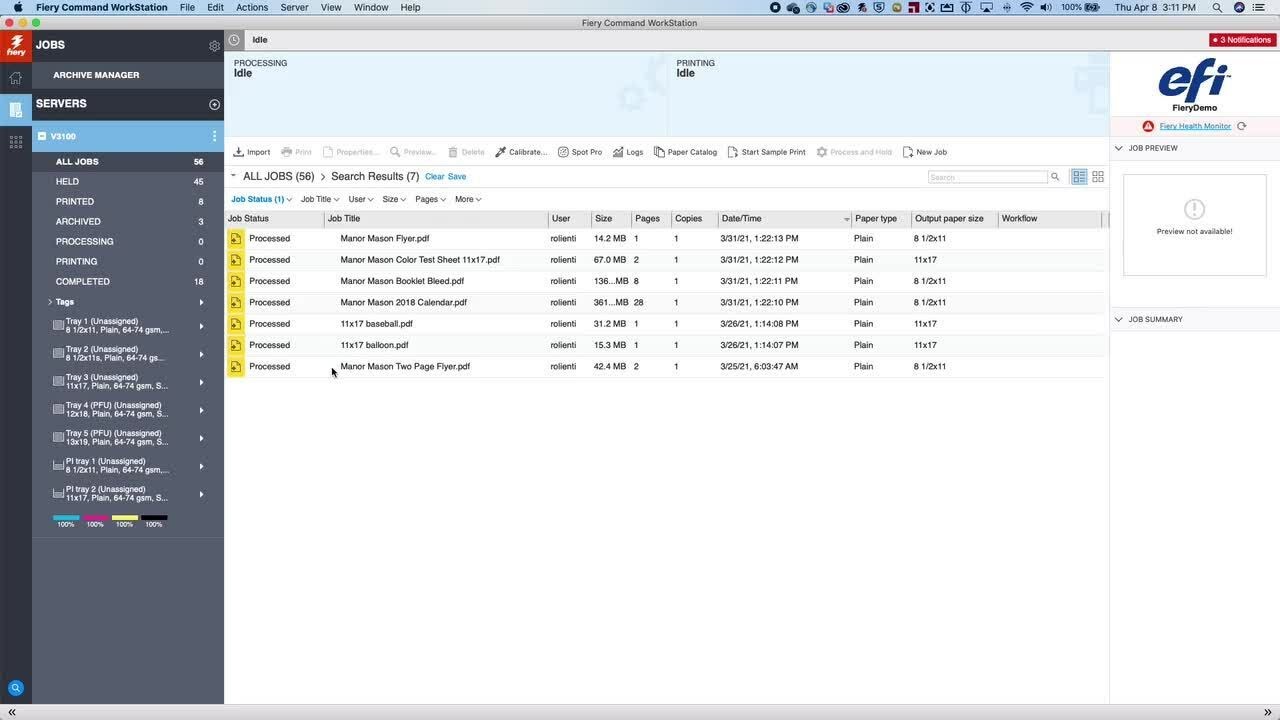Viewport: 1280px width, 720px height.
Task: Open the File menu
Action: pyautogui.click(x=187, y=7)
